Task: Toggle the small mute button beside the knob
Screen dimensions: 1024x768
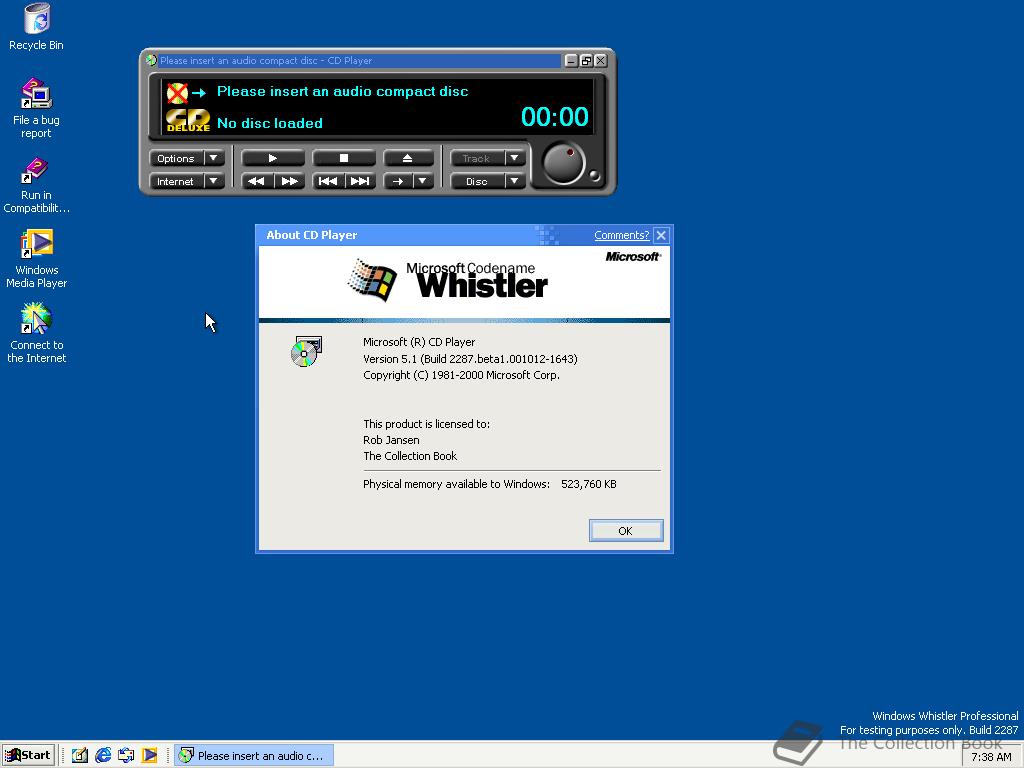Action: [594, 175]
